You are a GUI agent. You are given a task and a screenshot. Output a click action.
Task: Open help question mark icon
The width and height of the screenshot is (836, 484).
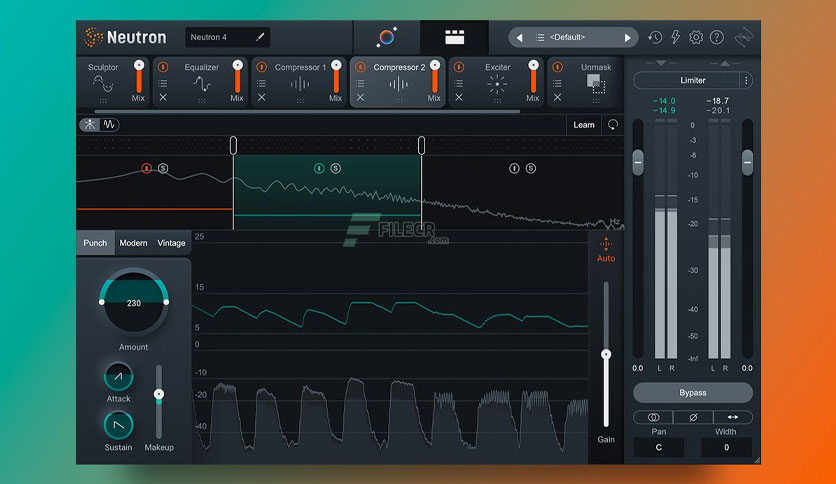[717, 37]
